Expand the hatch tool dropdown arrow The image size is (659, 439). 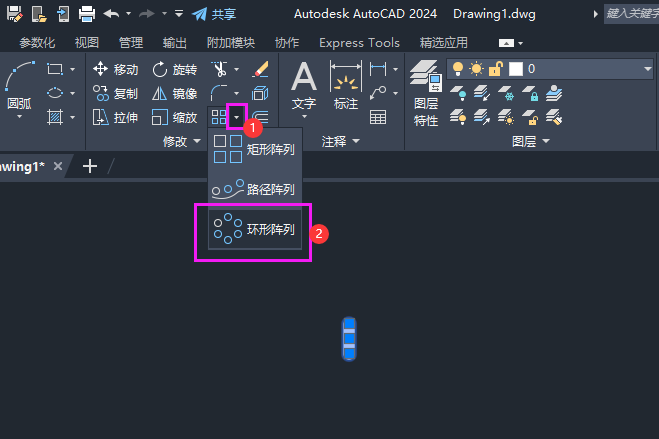click(72, 118)
